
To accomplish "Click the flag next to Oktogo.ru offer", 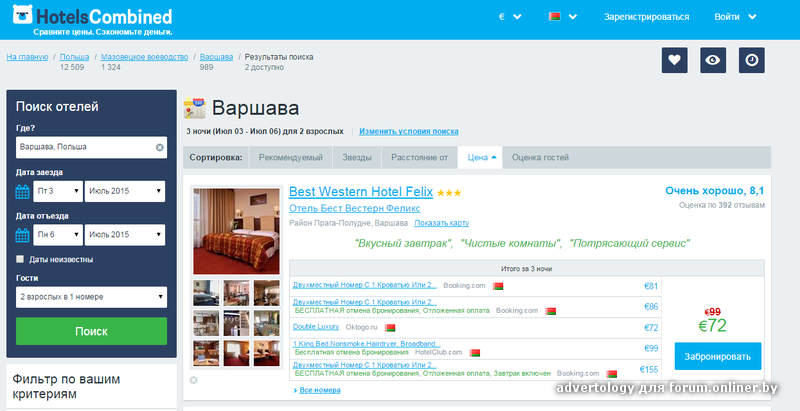I will [x=390, y=327].
